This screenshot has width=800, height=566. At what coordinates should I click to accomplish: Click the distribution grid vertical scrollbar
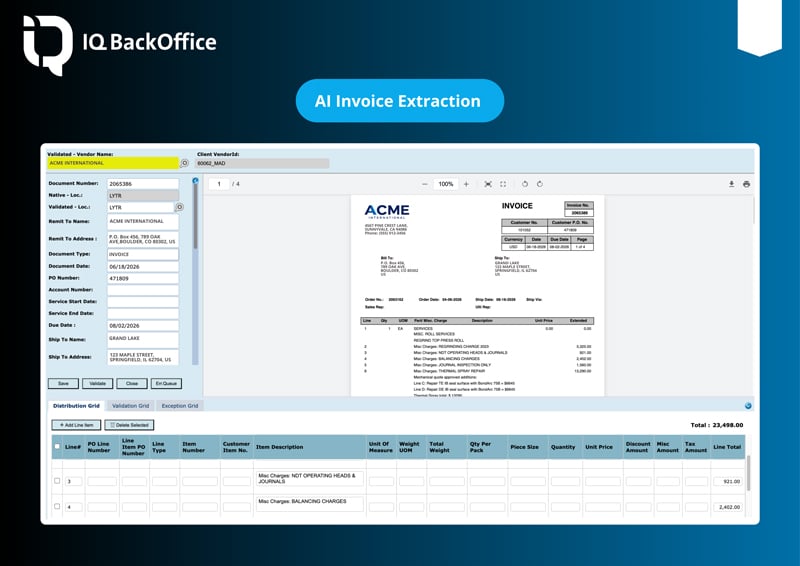coord(748,473)
